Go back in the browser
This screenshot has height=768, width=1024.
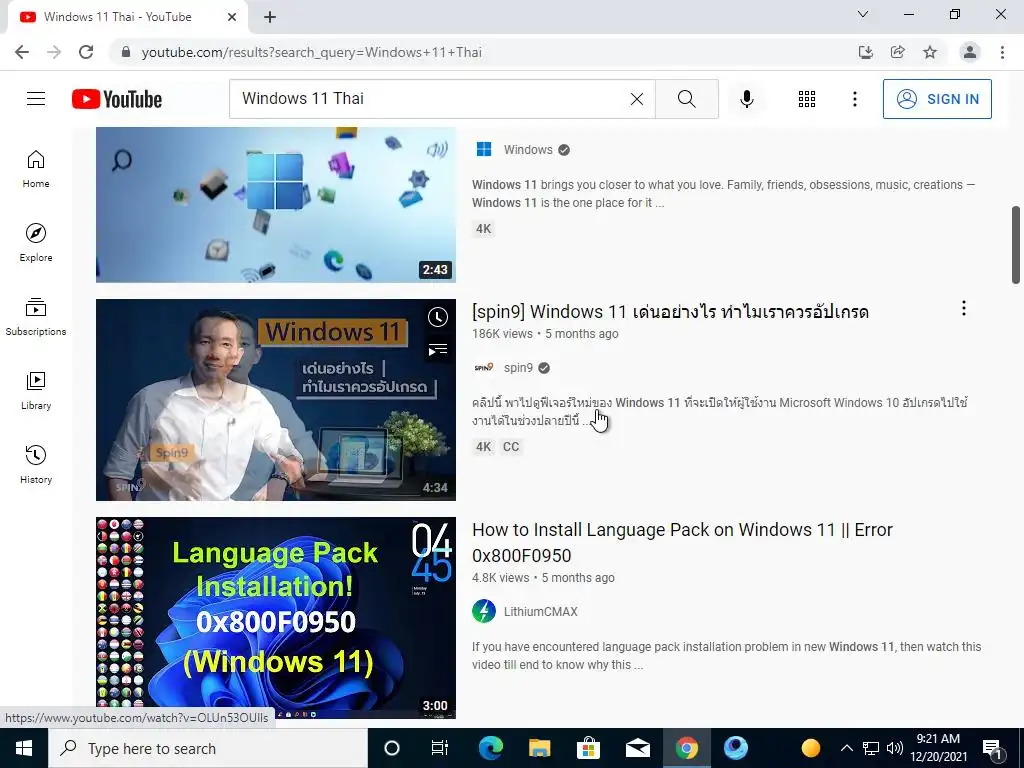22,52
